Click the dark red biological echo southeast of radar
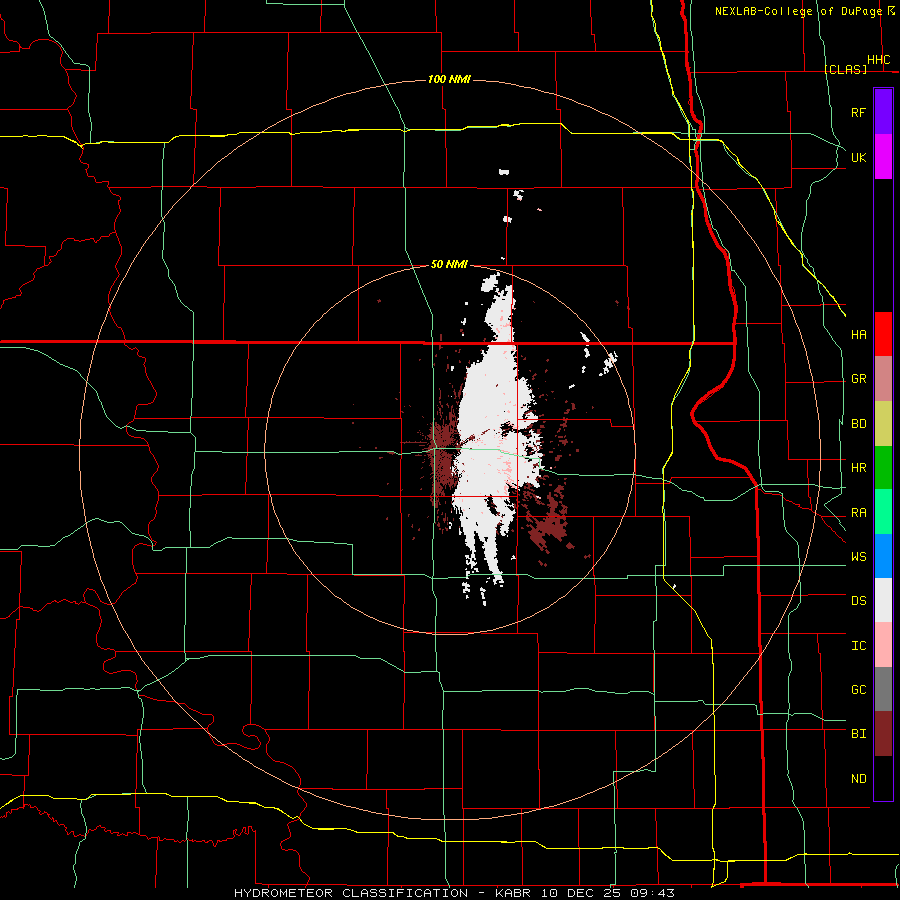Screen dimensions: 900x900 [x=550, y=523]
